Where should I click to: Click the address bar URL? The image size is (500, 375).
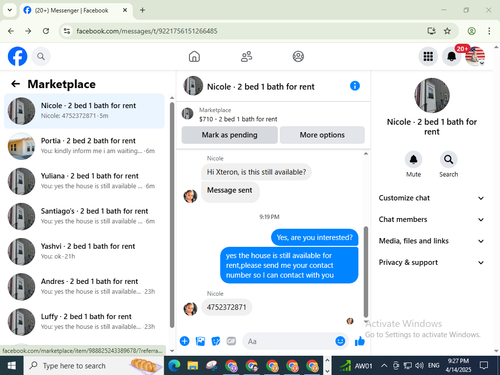pos(147,31)
